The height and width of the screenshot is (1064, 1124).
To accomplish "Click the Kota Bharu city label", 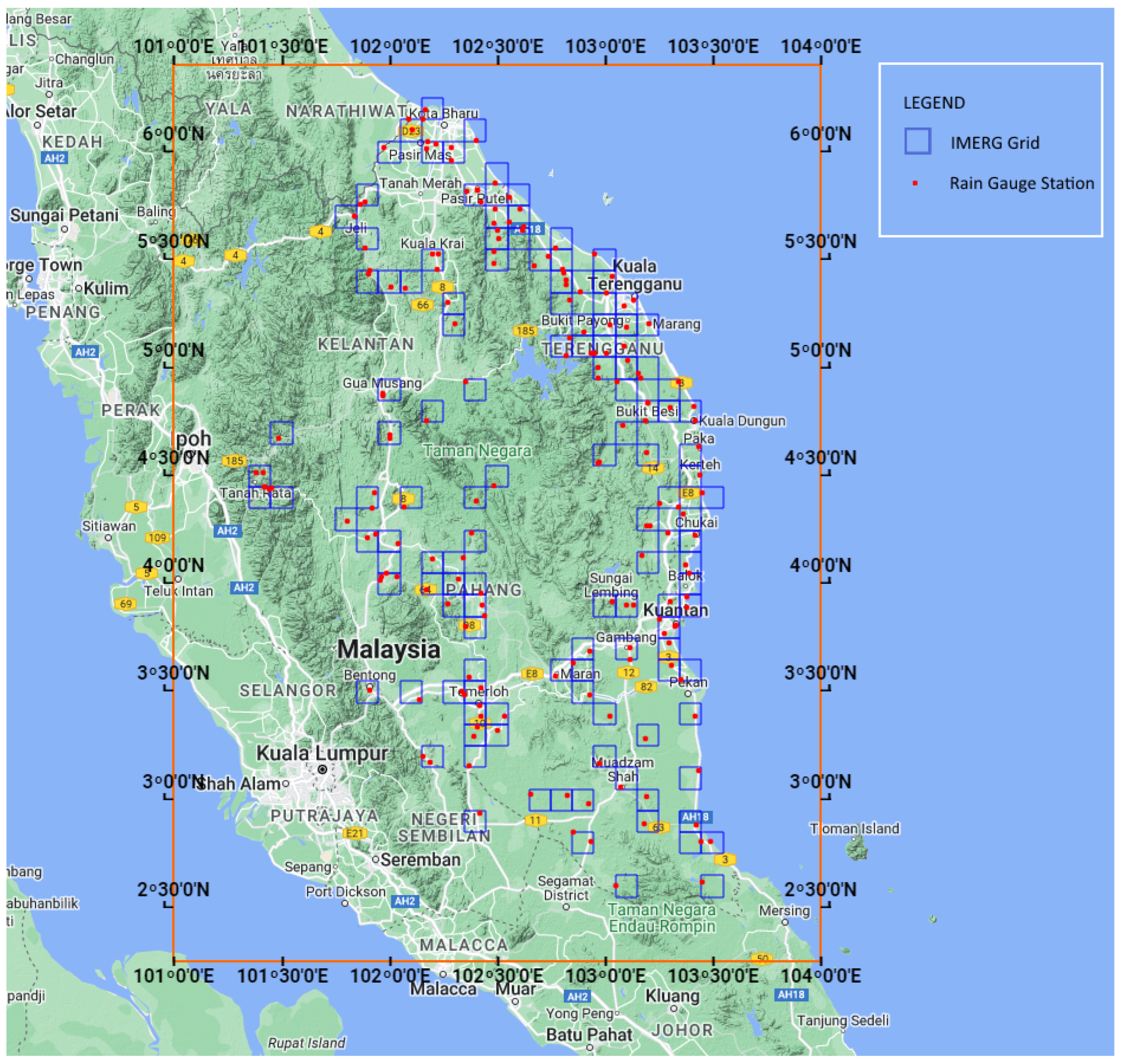I will click(444, 113).
